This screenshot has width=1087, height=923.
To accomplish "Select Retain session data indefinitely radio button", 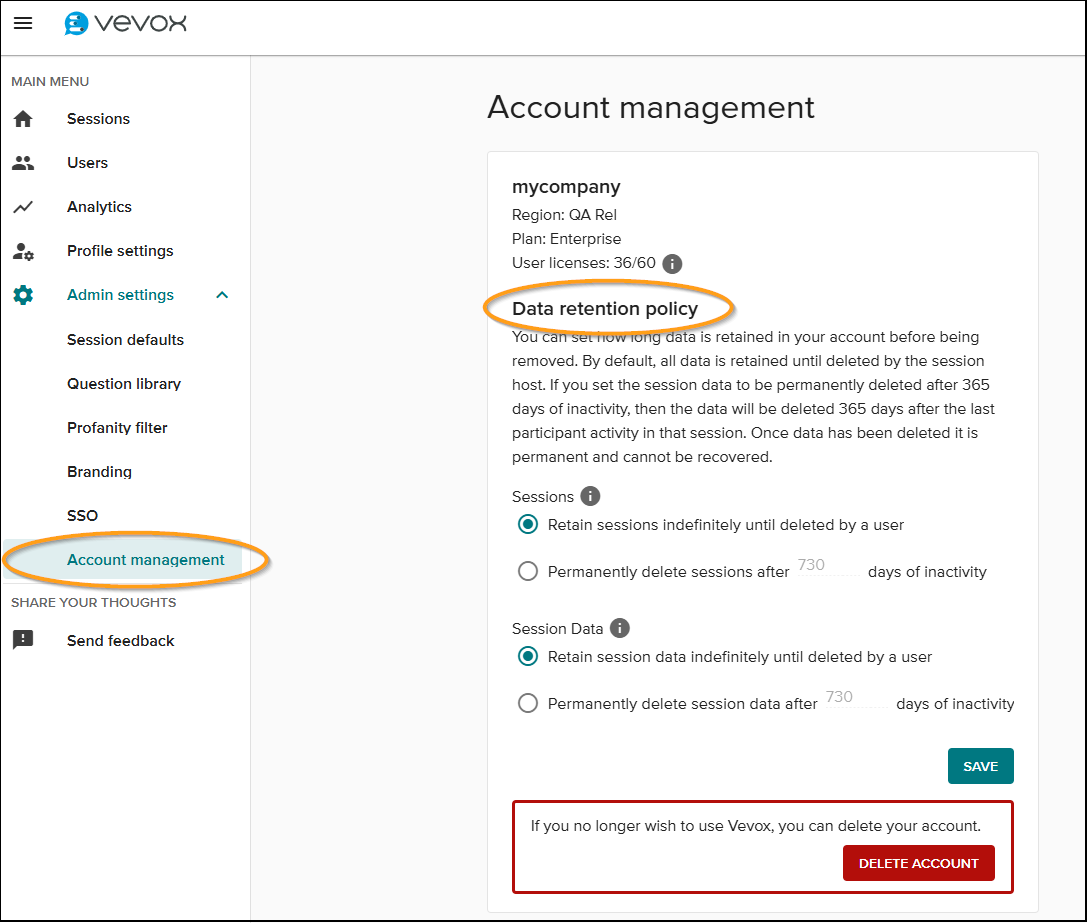I will click(x=528, y=656).
